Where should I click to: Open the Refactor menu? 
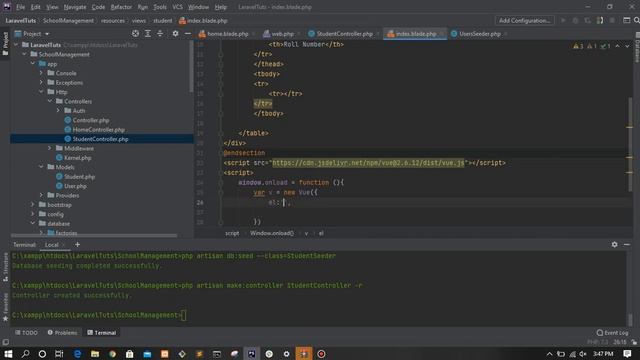click(121, 7)
